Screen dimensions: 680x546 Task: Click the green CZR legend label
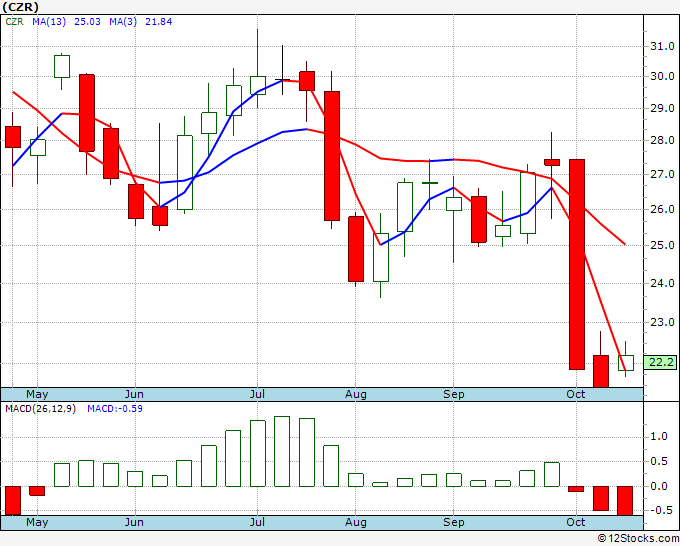point(14,21)
